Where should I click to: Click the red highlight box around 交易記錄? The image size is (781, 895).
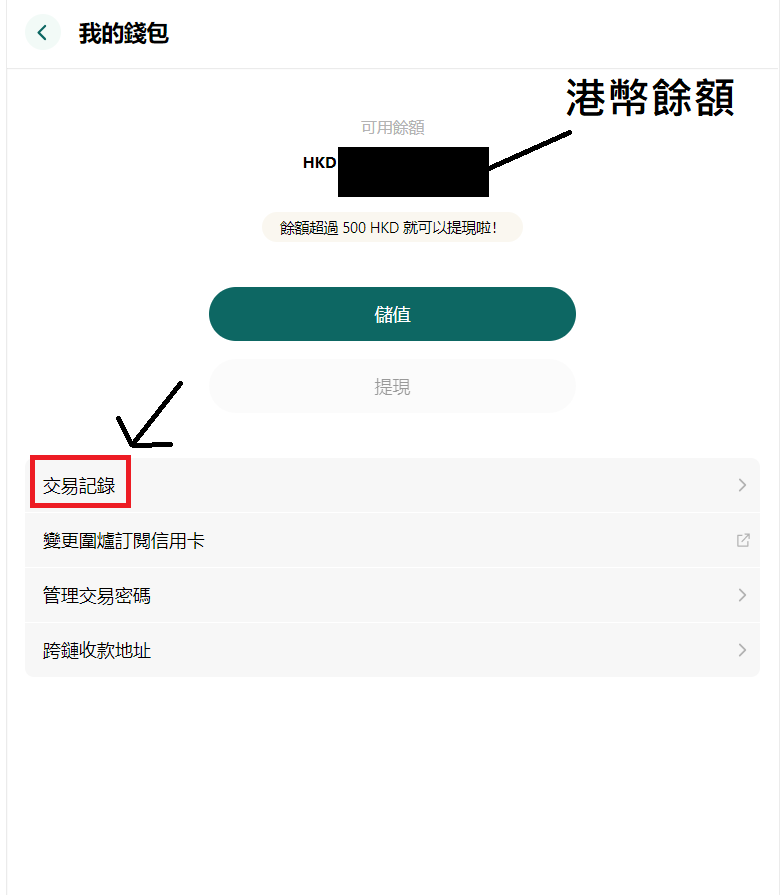pos(80,481)
